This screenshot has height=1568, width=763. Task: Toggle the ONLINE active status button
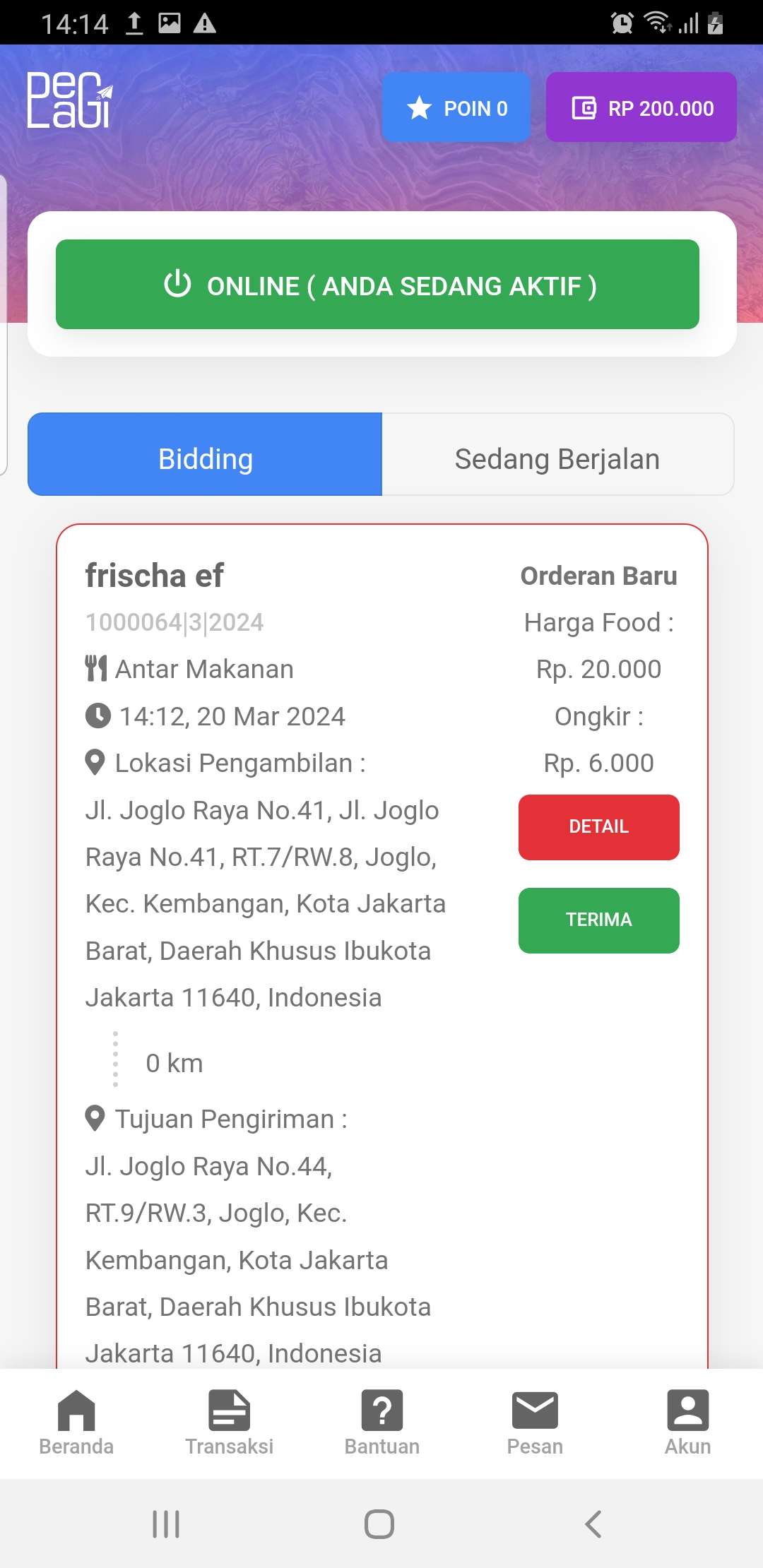click(x=377, y=285)
